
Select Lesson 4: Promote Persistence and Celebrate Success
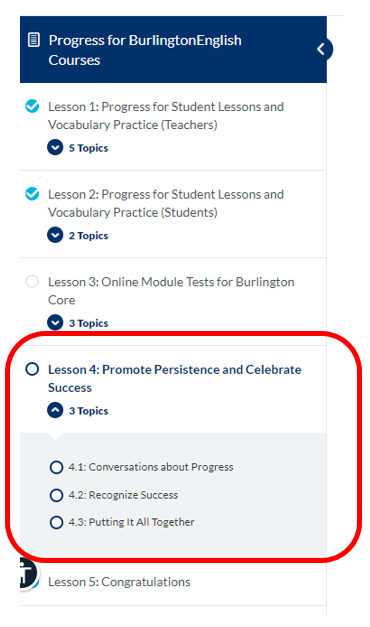click(175, 378)
